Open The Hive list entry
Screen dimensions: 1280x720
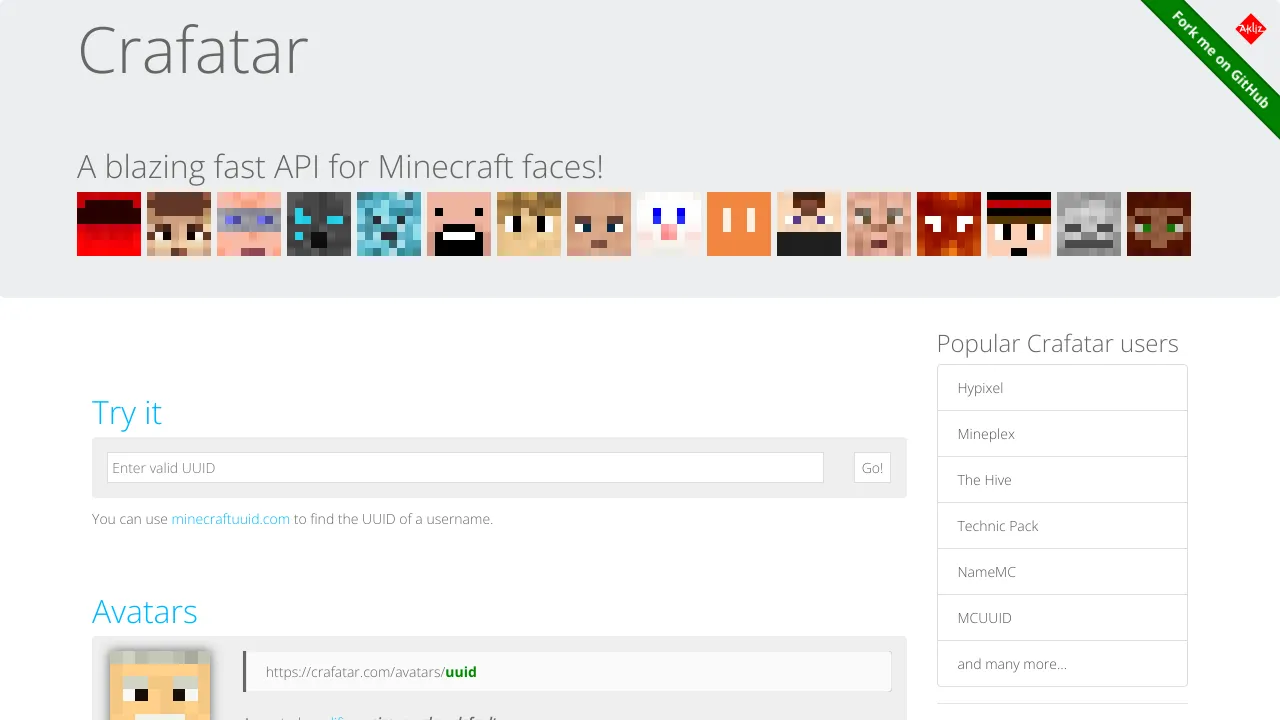tap(1062, 480)
